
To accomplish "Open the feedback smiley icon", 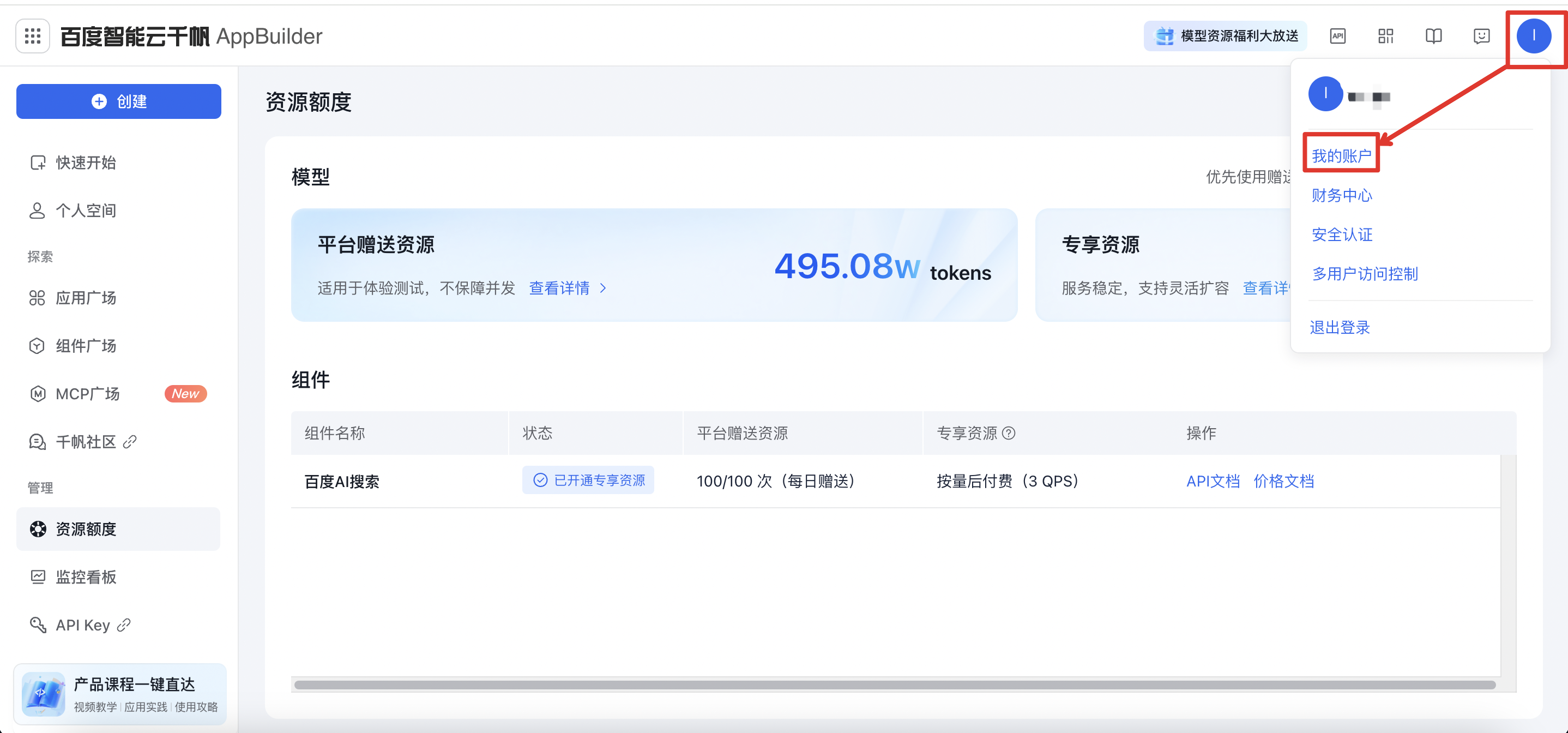I will (x=1481, y=37).
